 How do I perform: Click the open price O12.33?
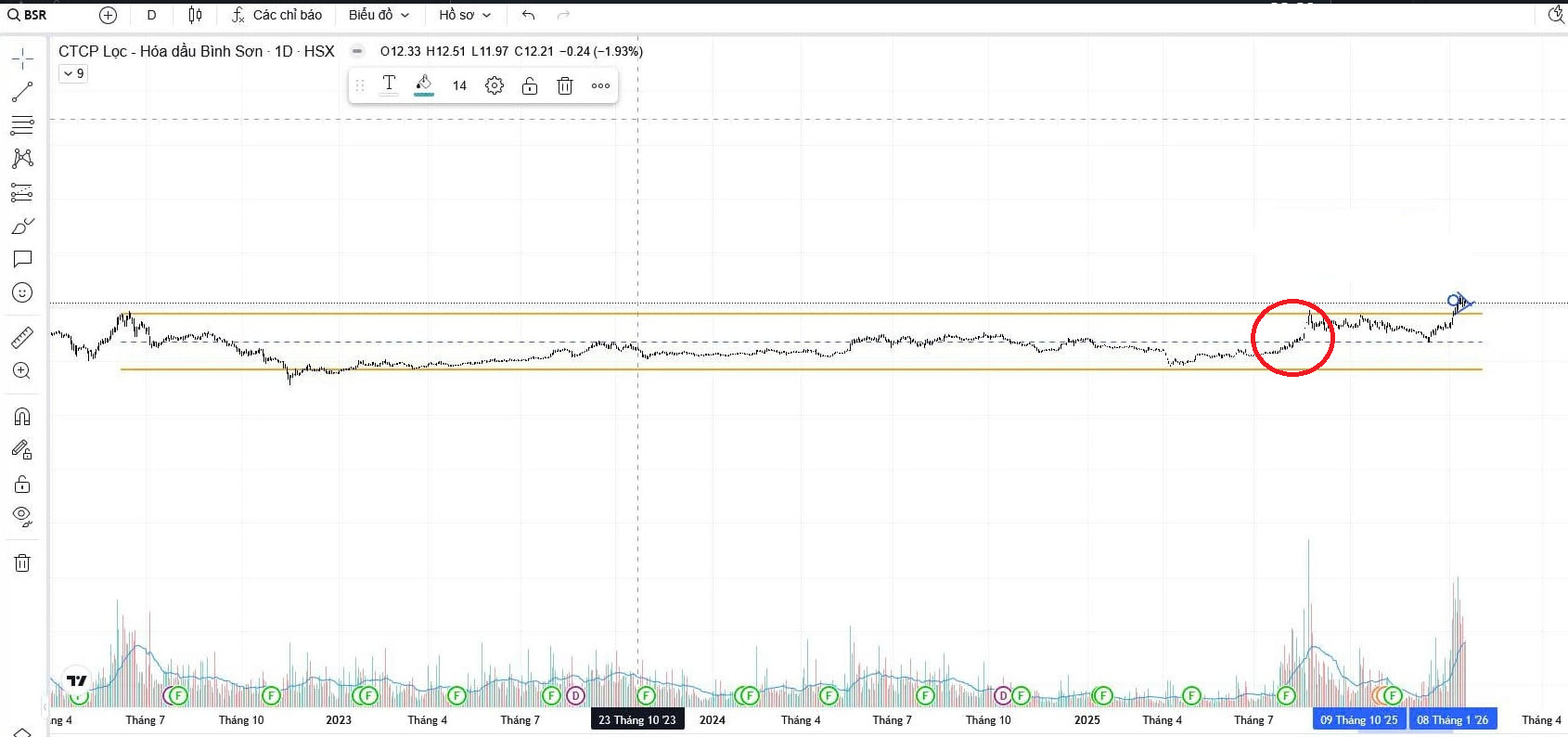pos(401,51)
